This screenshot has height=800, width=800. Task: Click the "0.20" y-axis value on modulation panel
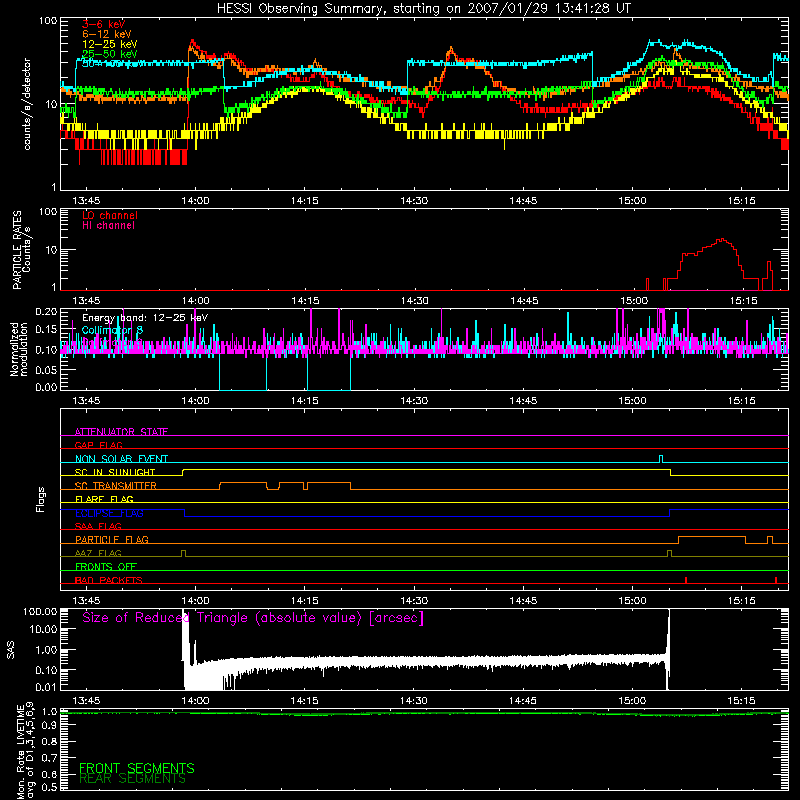46,311
